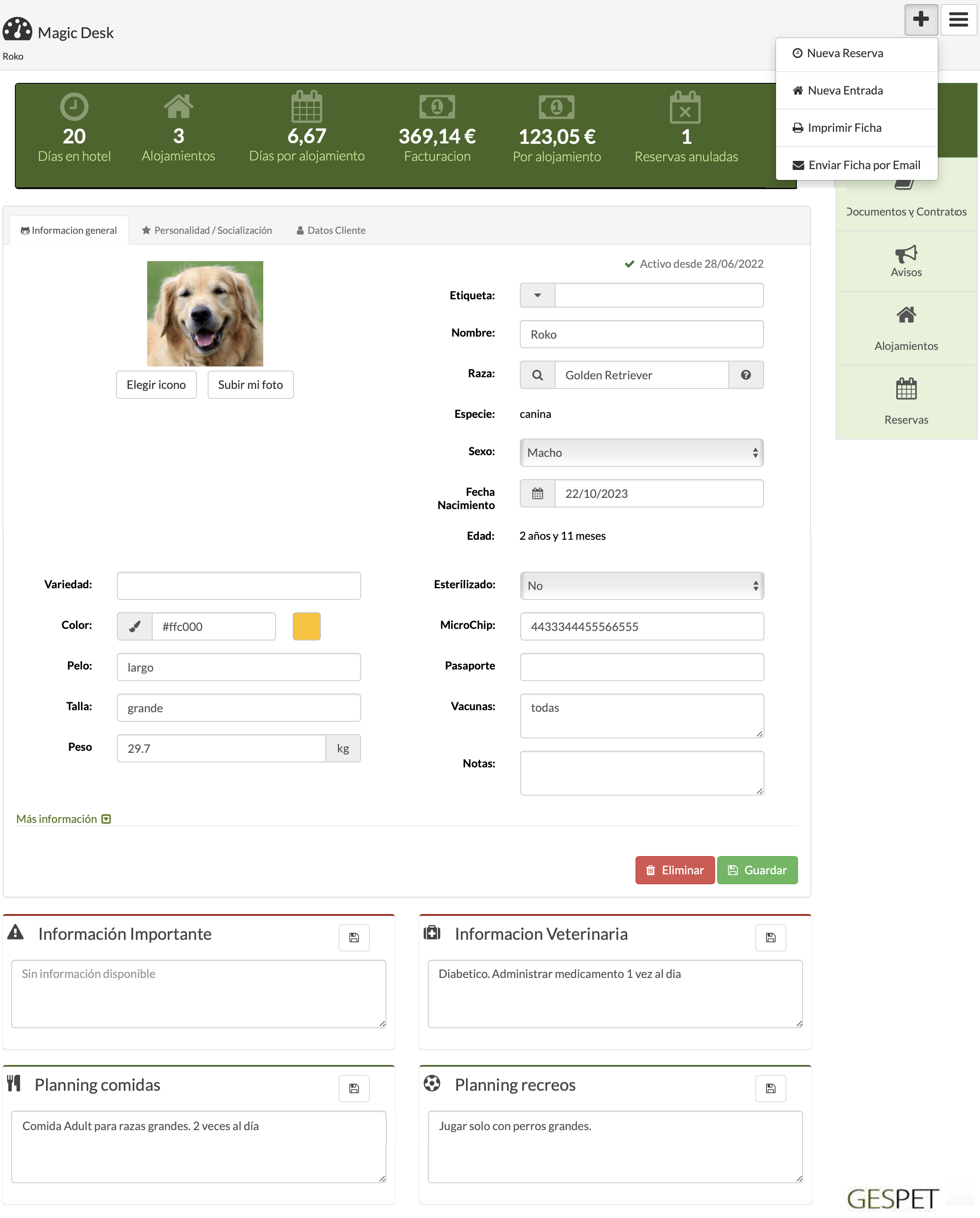Open the birth date calendar picker
980x1218 pixels.
(x=538, y=493)
